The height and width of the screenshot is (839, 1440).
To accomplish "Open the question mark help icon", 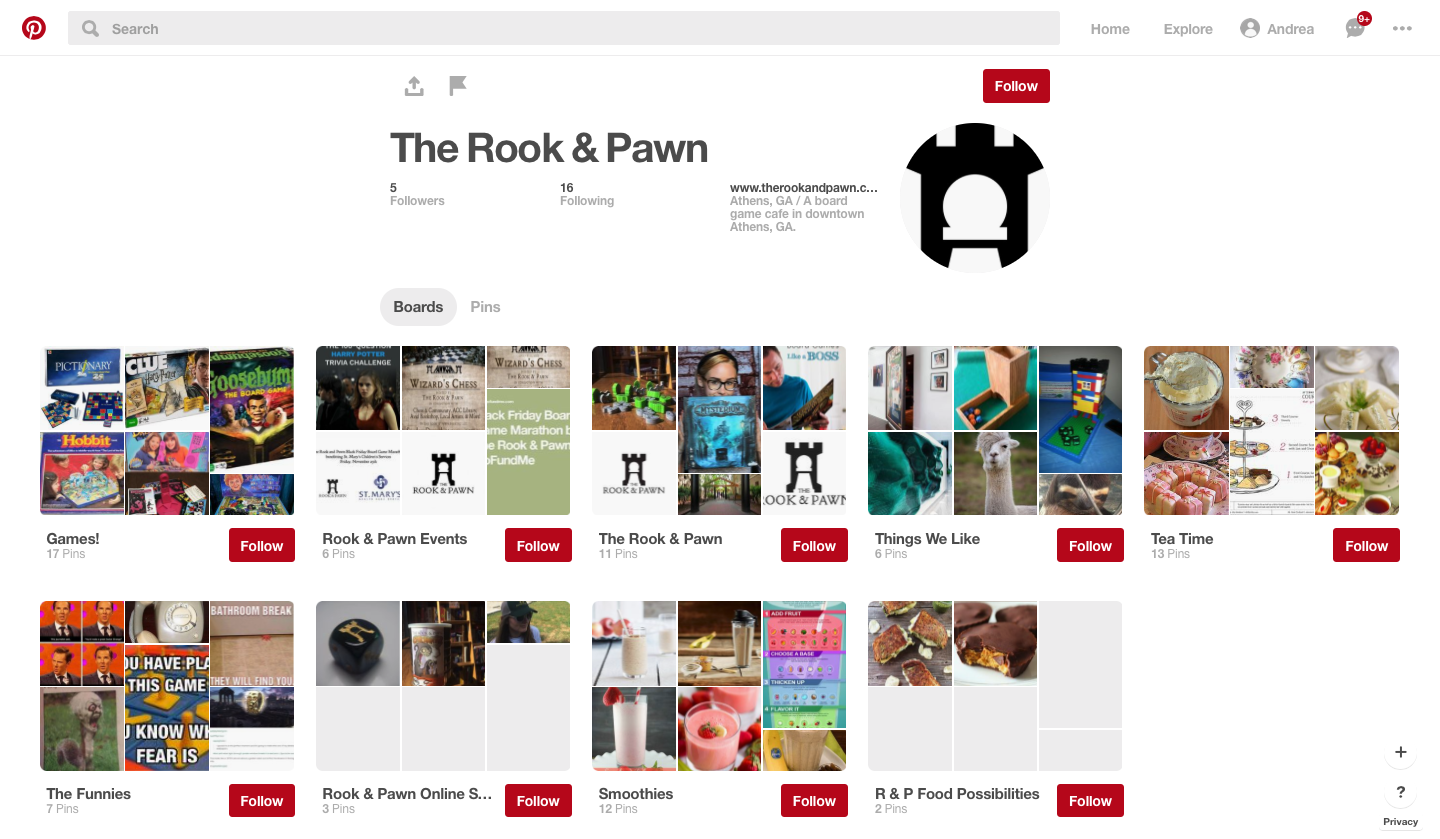I will tap(1400, 793).
